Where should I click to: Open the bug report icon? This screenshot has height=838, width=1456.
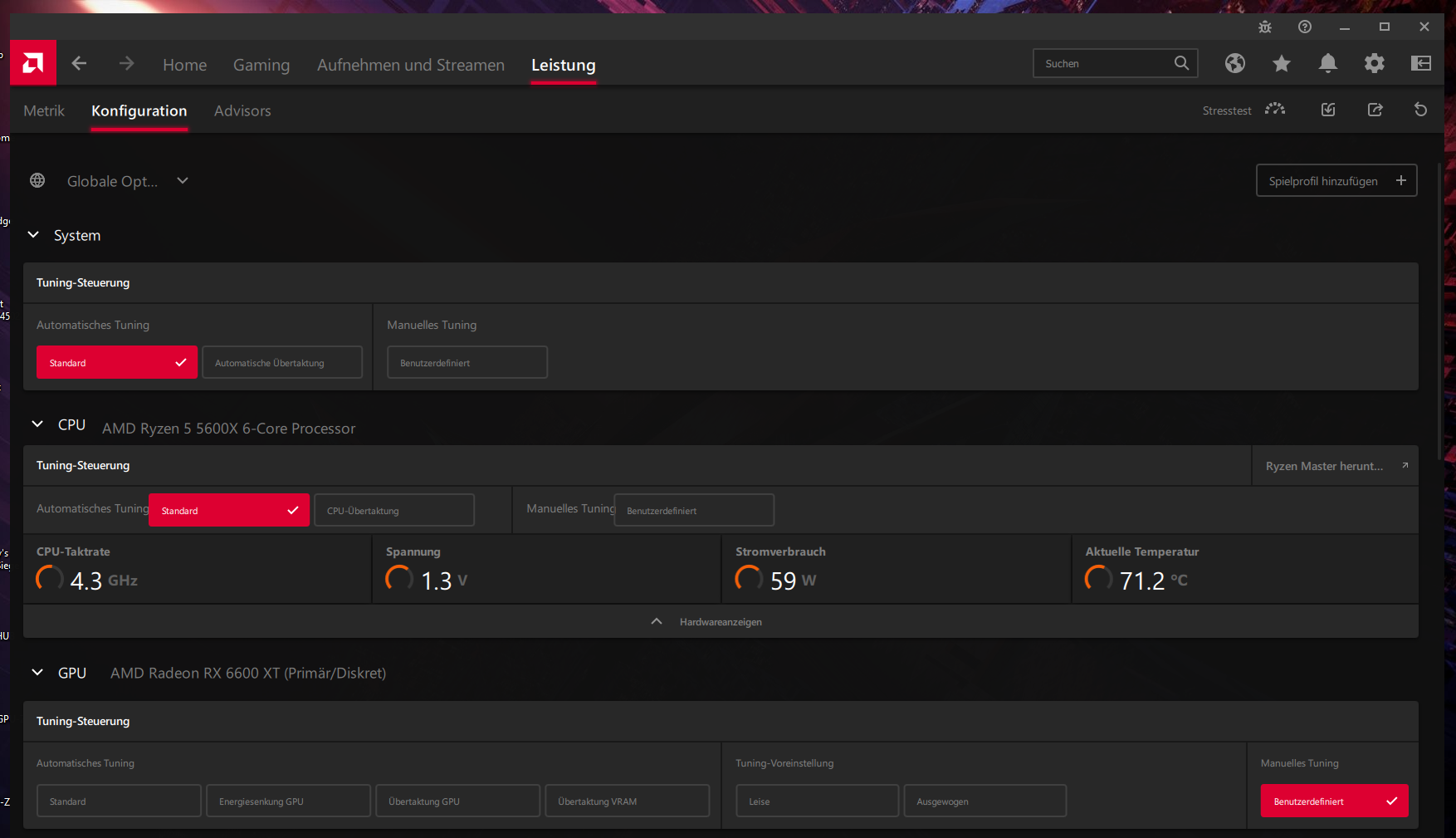[1265, 27]
